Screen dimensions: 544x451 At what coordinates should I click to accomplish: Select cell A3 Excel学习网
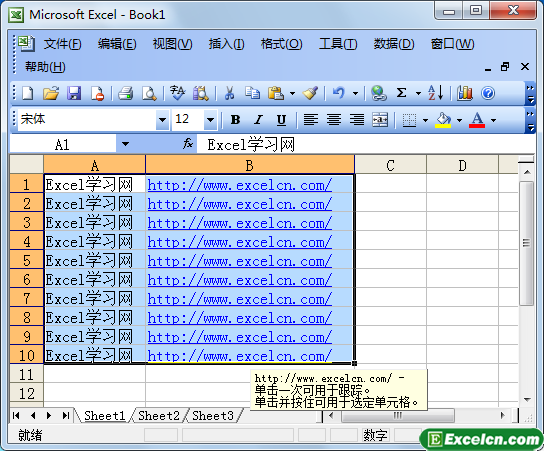tap(94, 223)
